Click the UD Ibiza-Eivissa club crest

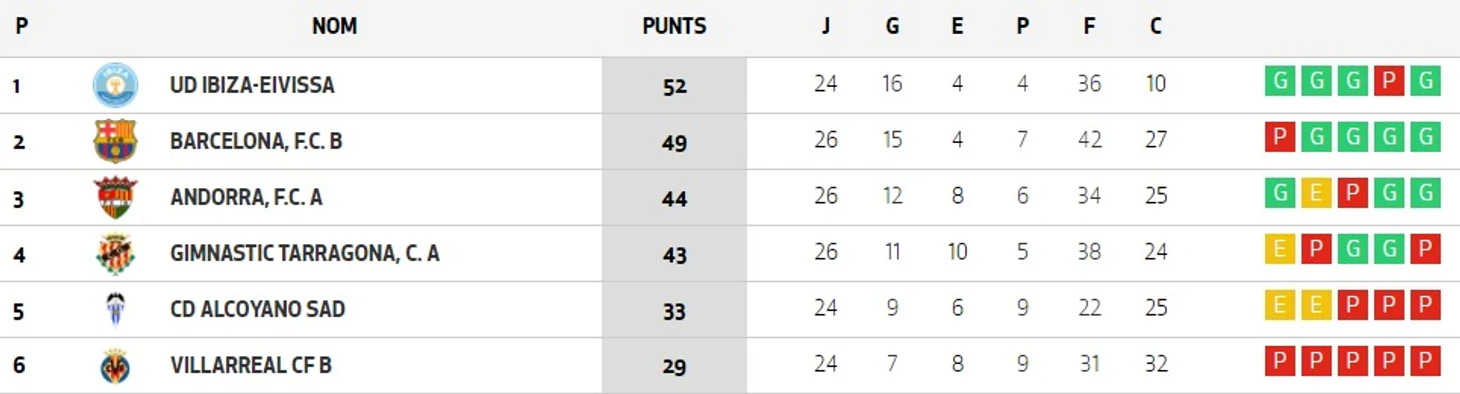click(116, 85)
